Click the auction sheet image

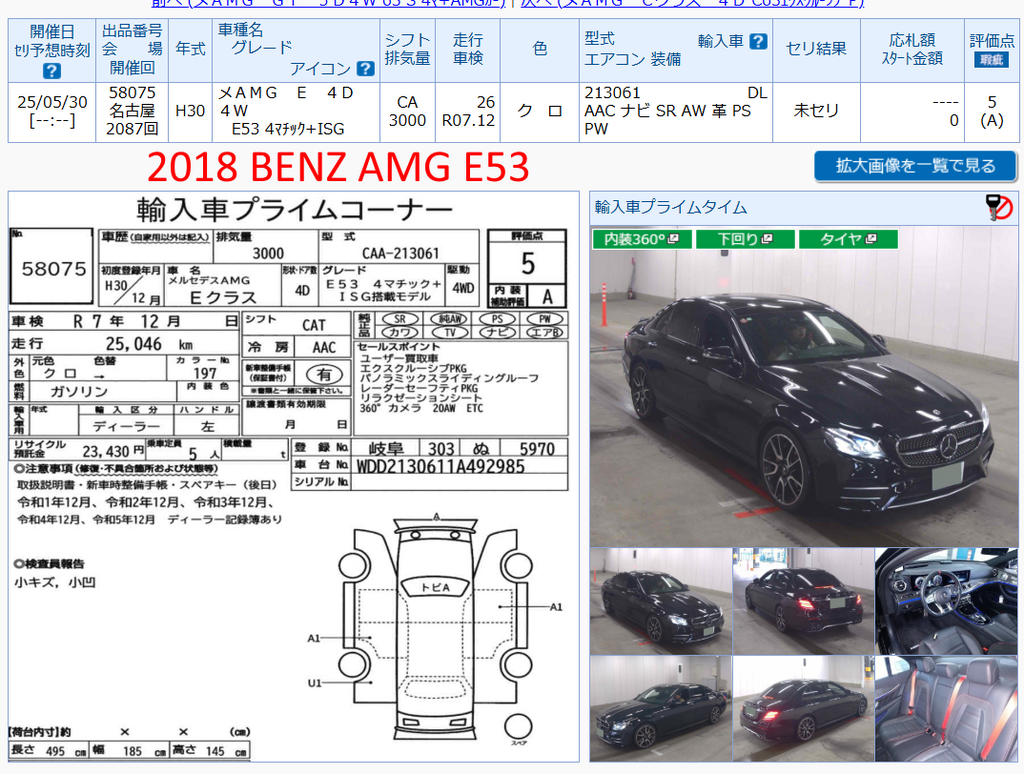(x=293, y=477)
